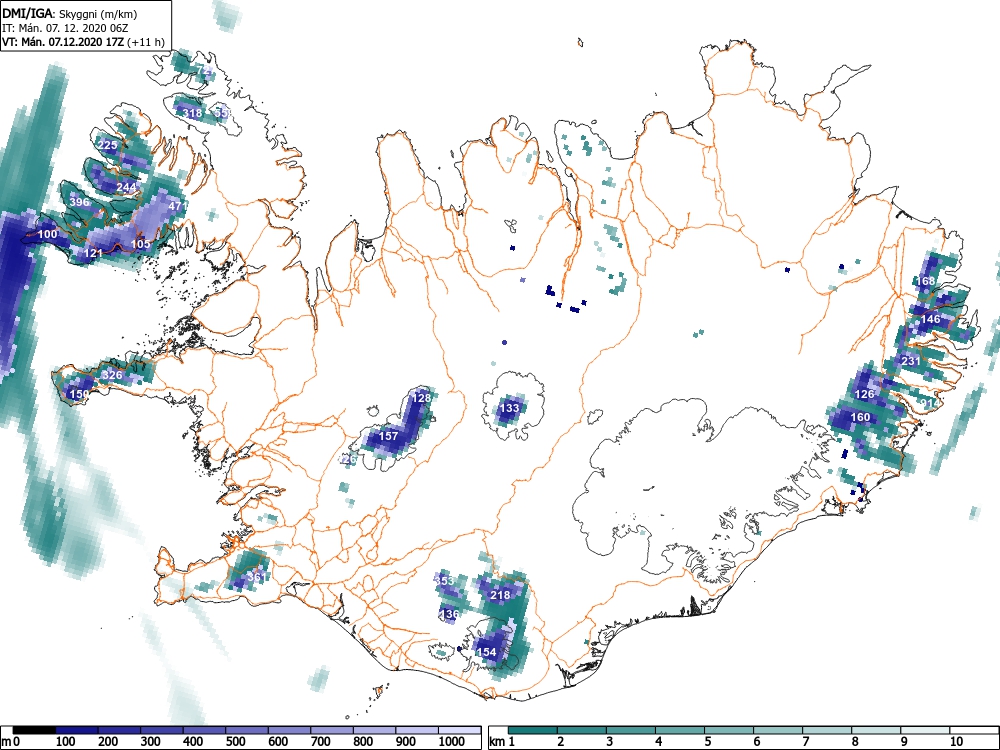This screenshot has width=1000, height=750.
Task: Click the 150 visibility value label
Action: [79, 394]
